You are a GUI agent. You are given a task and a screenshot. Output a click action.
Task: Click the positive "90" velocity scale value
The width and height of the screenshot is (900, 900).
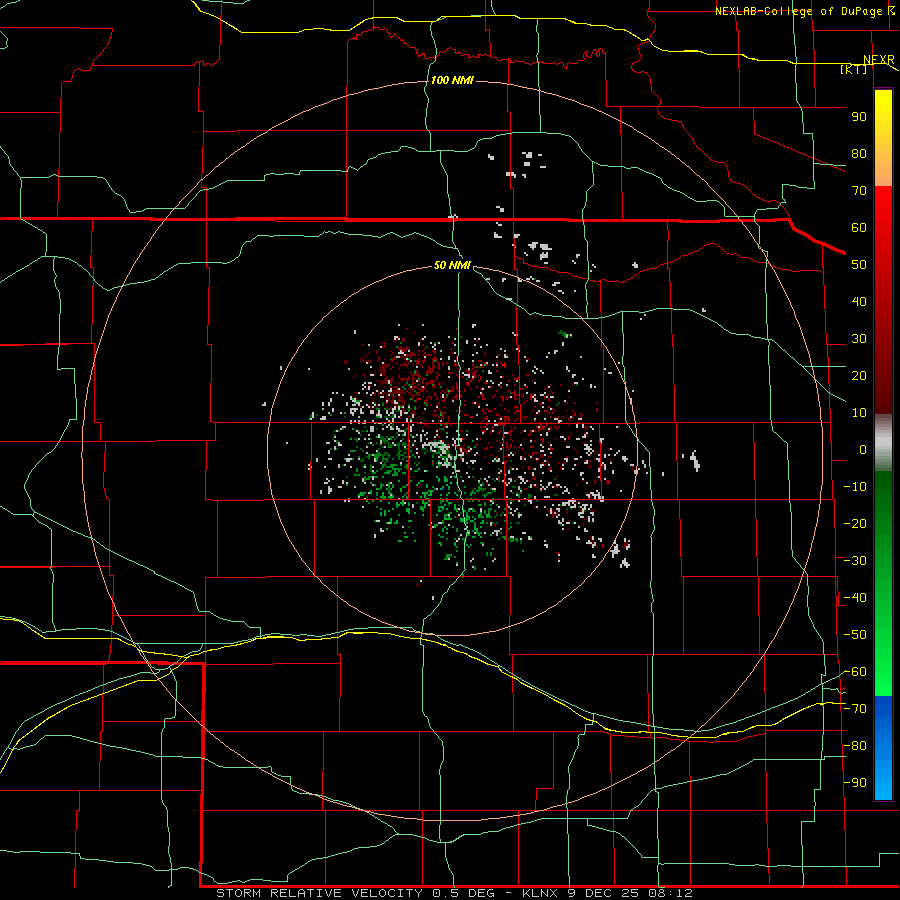coord(859,117)
